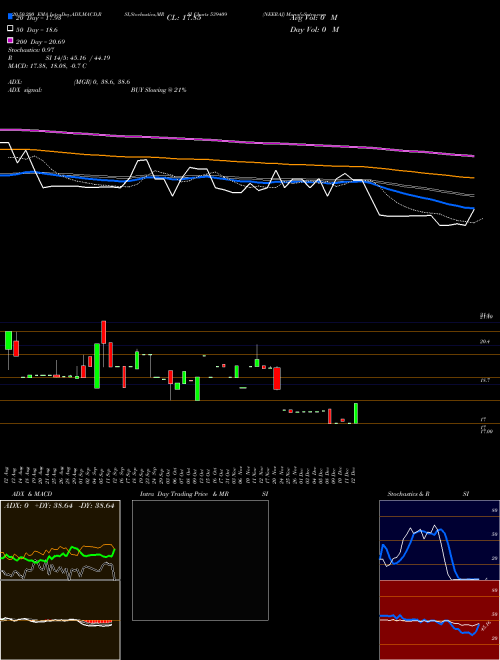Click the magenta 200-day moving average line

click(x=236, y=141)
